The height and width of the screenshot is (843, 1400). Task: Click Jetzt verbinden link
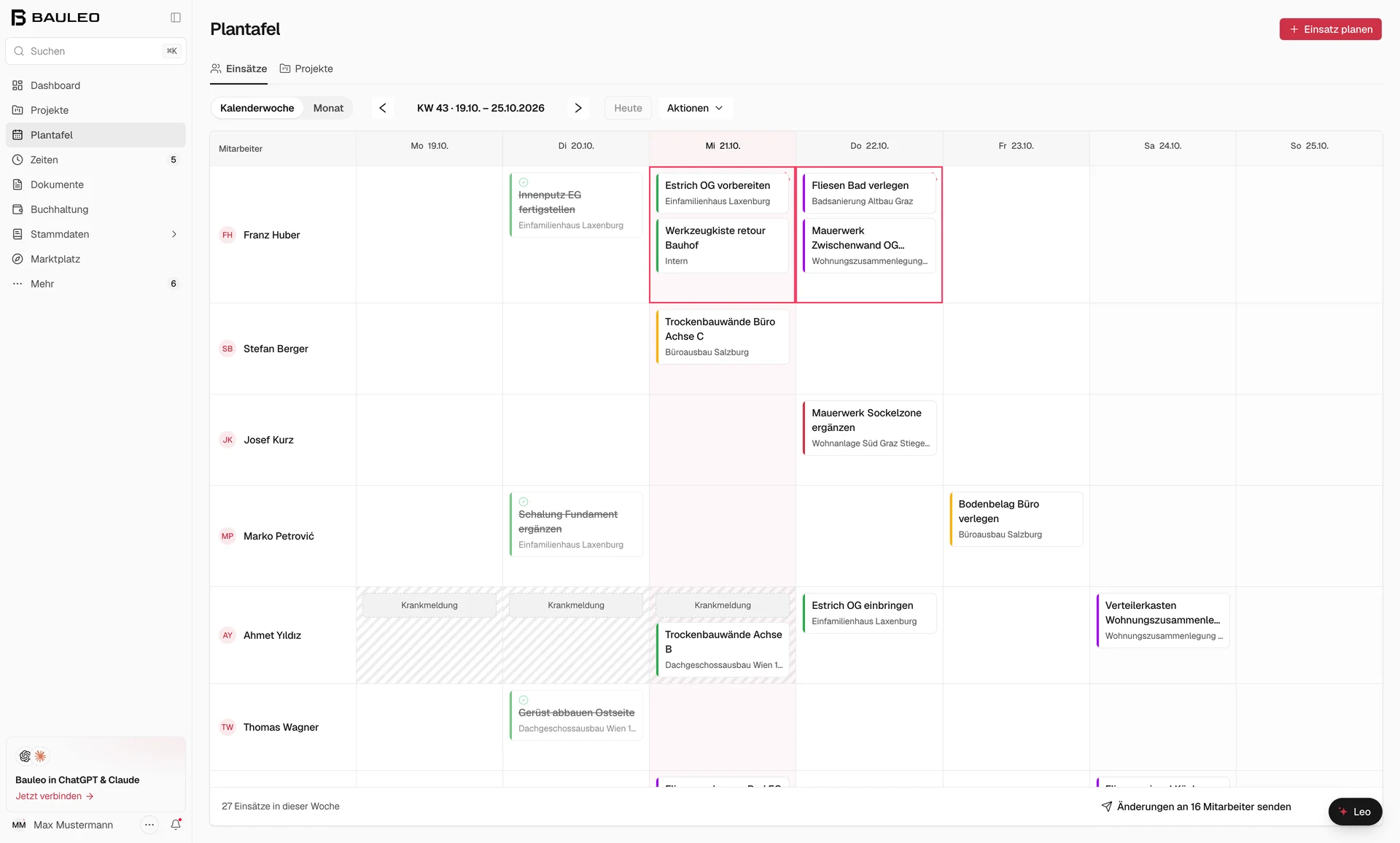55,796
